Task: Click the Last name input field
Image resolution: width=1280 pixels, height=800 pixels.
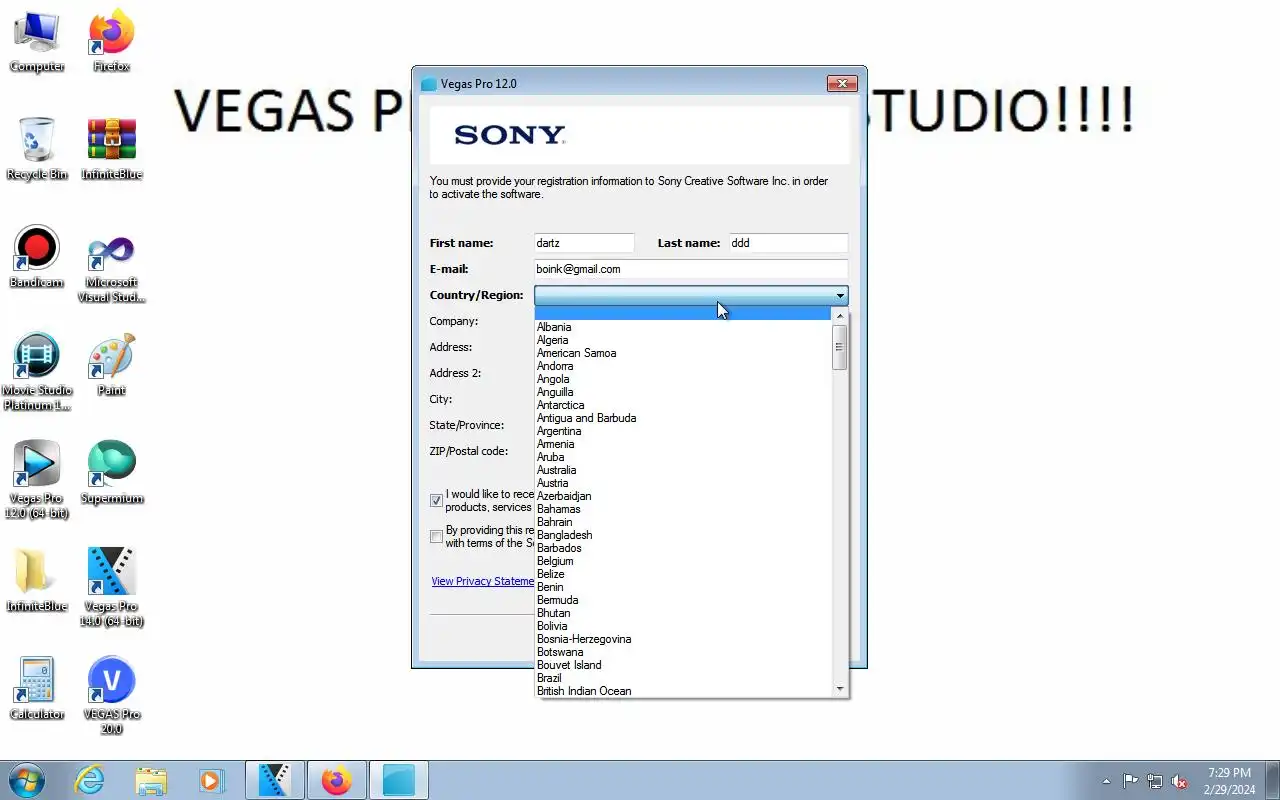Action: click(x=788, y=243)
